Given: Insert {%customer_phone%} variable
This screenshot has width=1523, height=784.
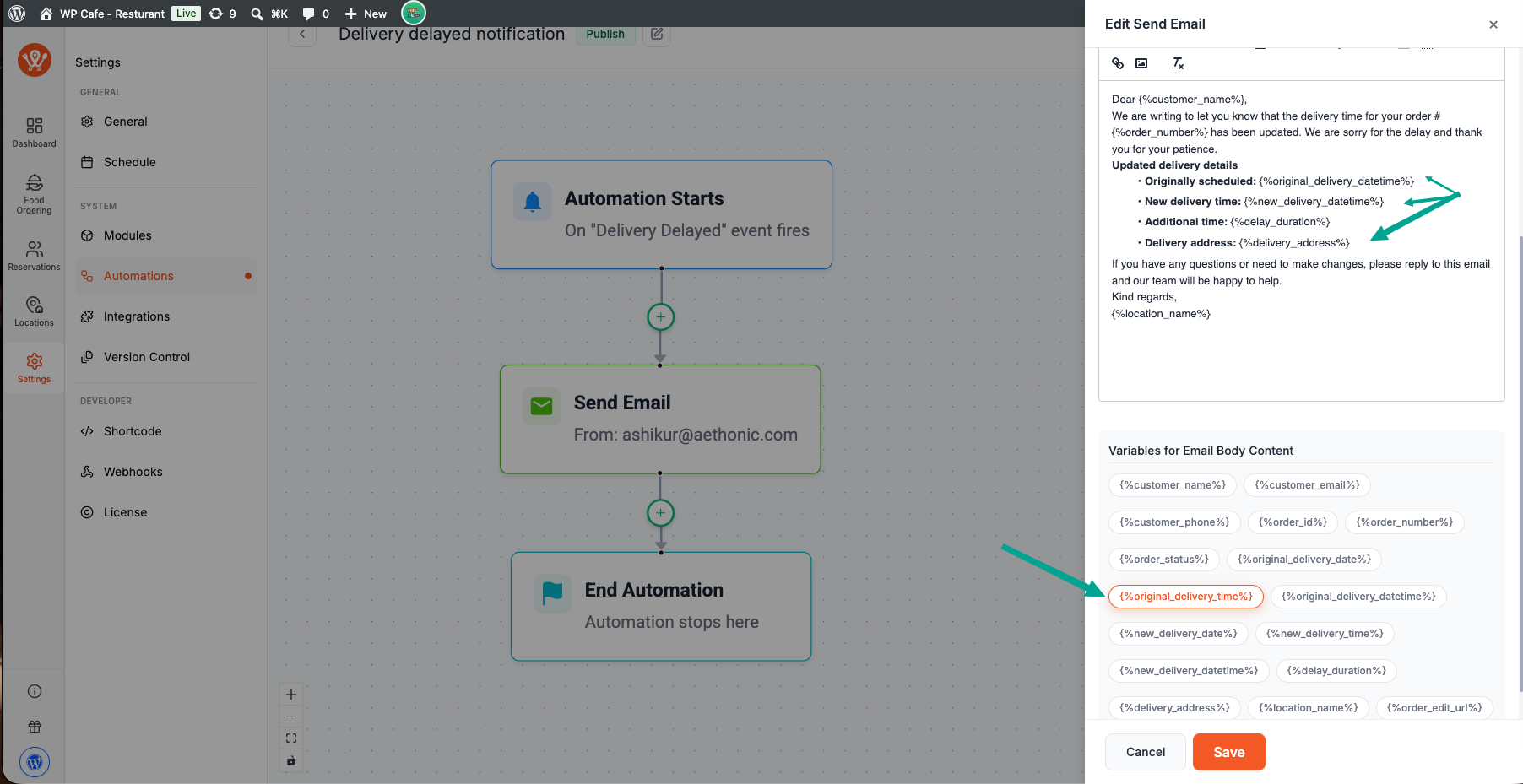Looking at the screenshot, I should pyautogui.click(x=1174, y=522).
